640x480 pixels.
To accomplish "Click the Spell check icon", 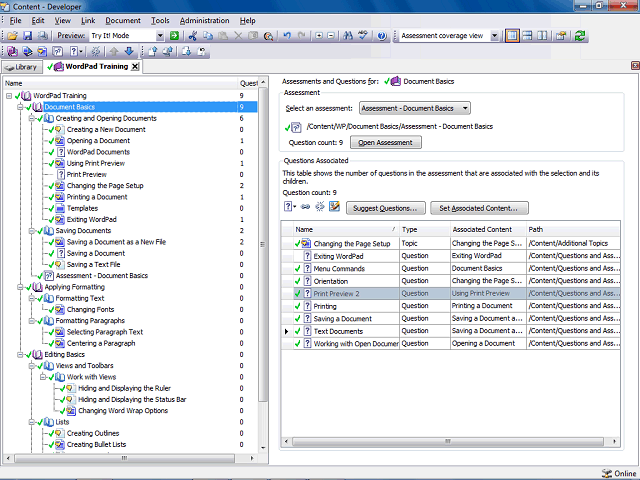I will point(361,36).
